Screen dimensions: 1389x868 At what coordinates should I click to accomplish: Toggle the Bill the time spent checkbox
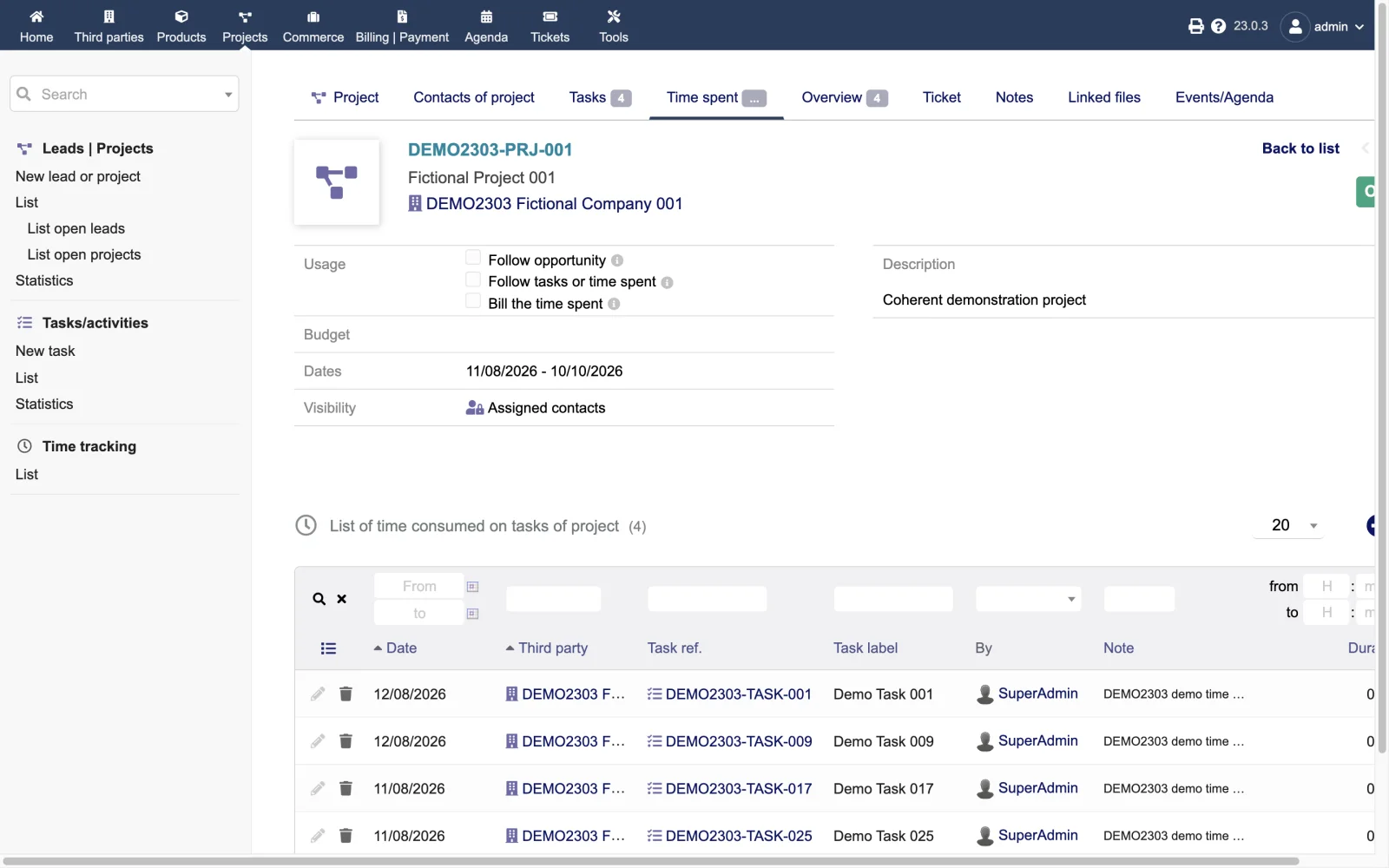click(x=473, y=300)
